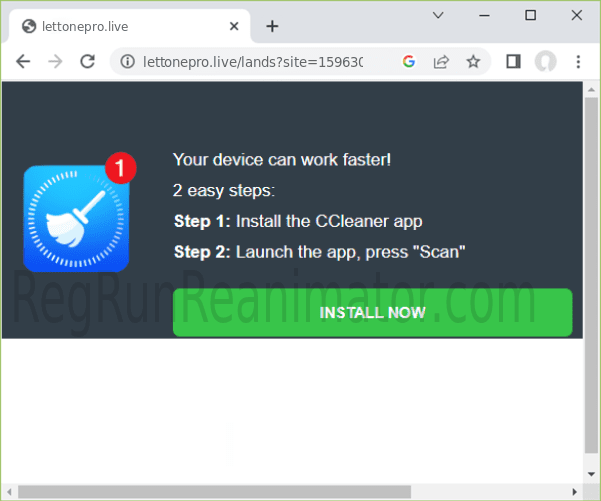This screenshot has height=501, width=601.
Task: Click the Google icon in address bar
Action: pyautogui.click(x=408, y=62)
